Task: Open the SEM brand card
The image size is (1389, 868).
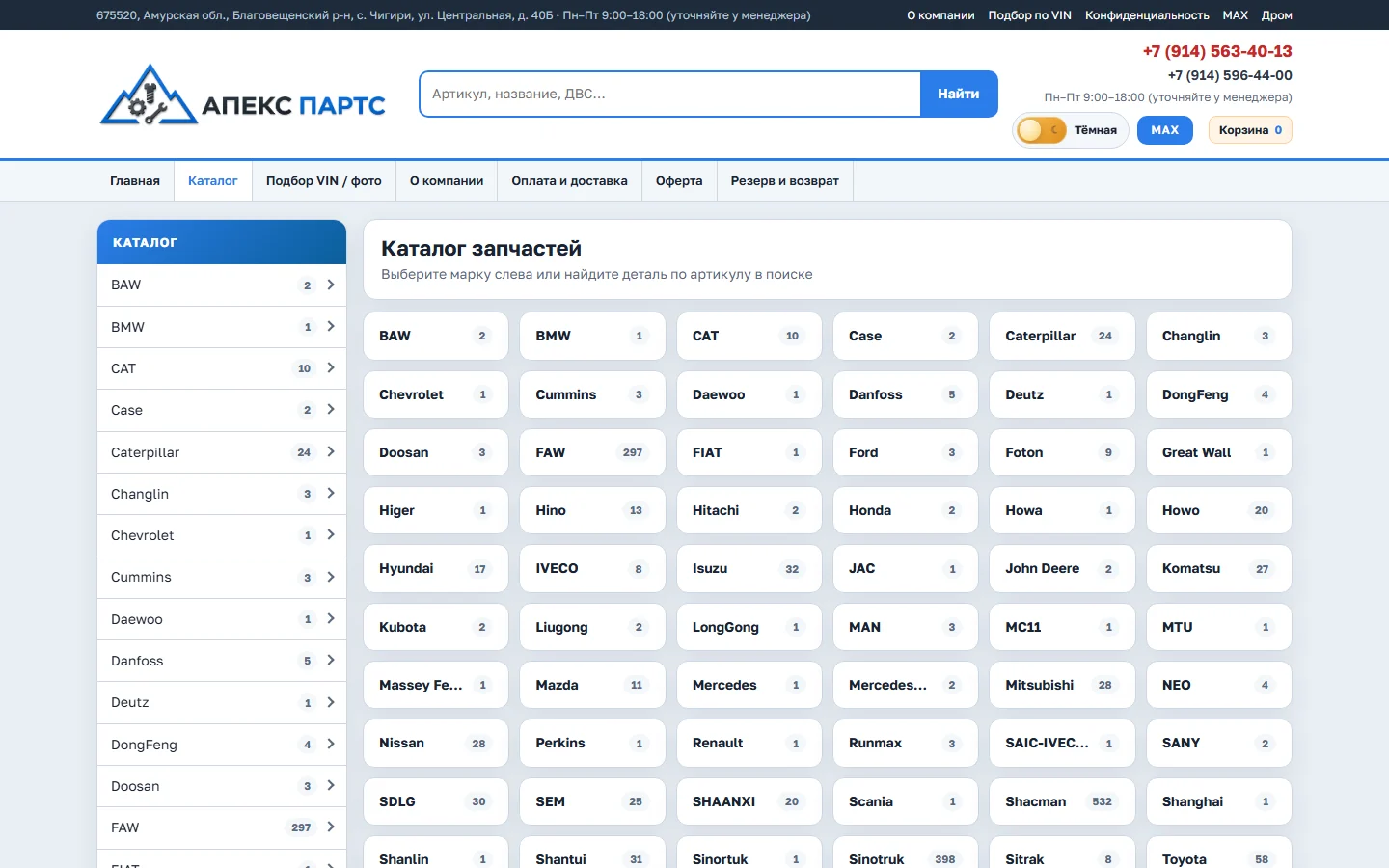Action: [x=592, y=801]
